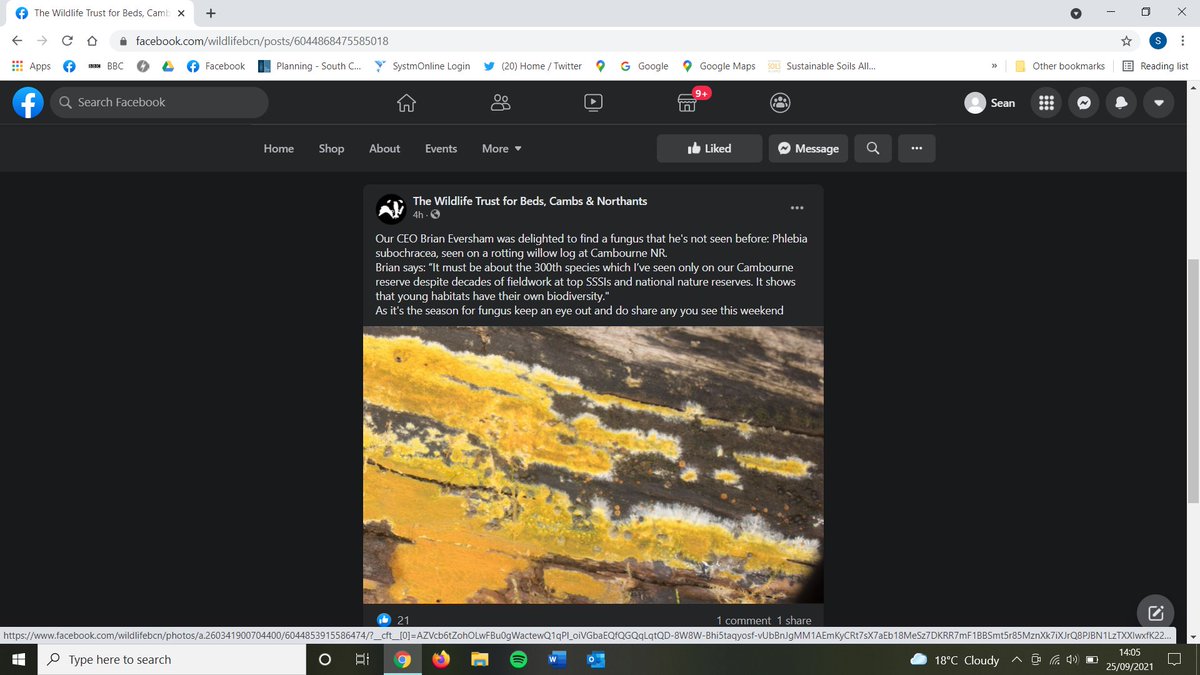Open the Watch video icon
The image size is (1200, 675).
593,102
